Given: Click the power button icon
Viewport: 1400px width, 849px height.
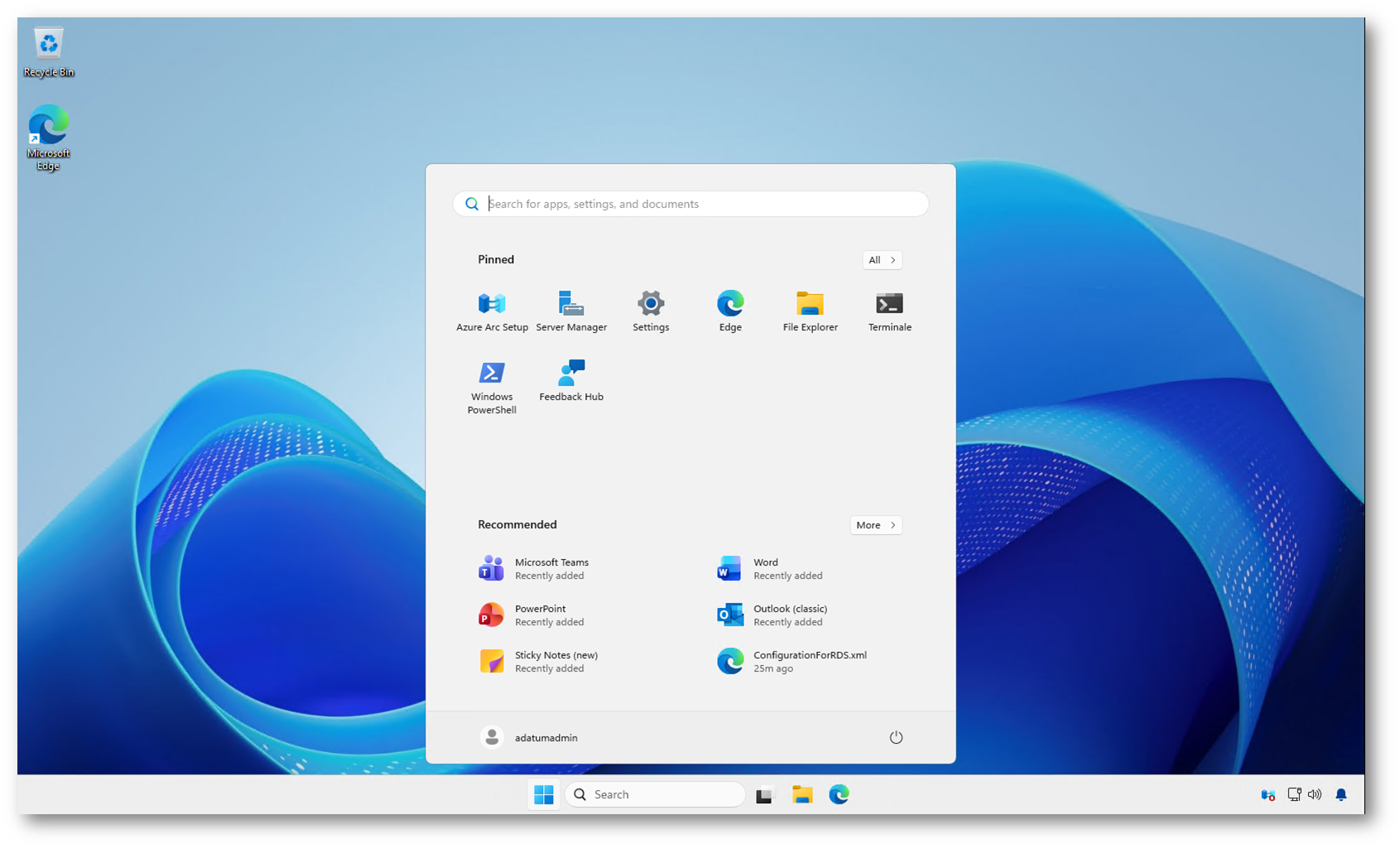Looking at the screenshot, I should [x=896, y=737].
